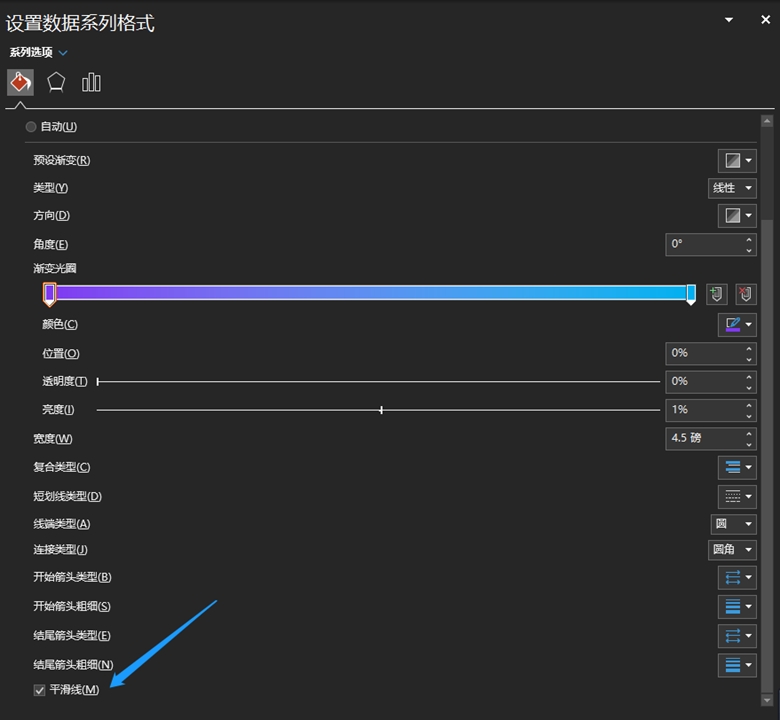This screenshot has height=720, width=780.
Task: Switch to the Series Options bar chart tab
Action: tap(91, 82)
